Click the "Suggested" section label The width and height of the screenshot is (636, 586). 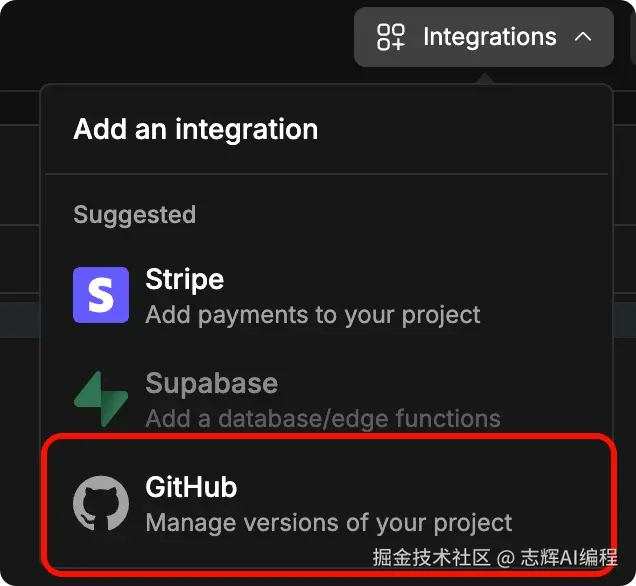[x=134, y=214]
